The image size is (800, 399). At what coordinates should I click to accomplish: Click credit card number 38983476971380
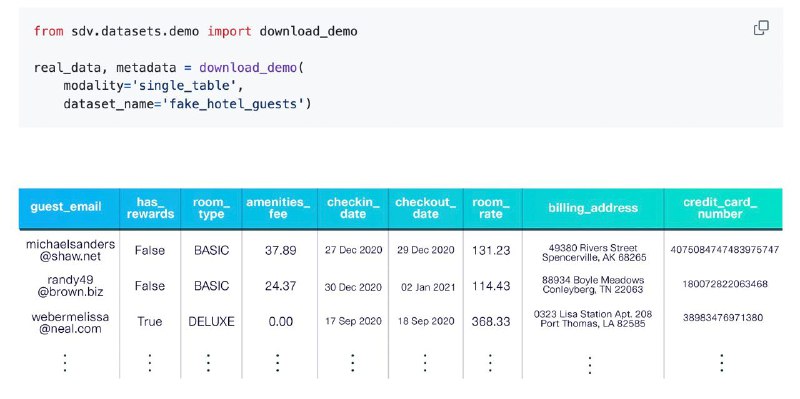click(x=723, y=317)
